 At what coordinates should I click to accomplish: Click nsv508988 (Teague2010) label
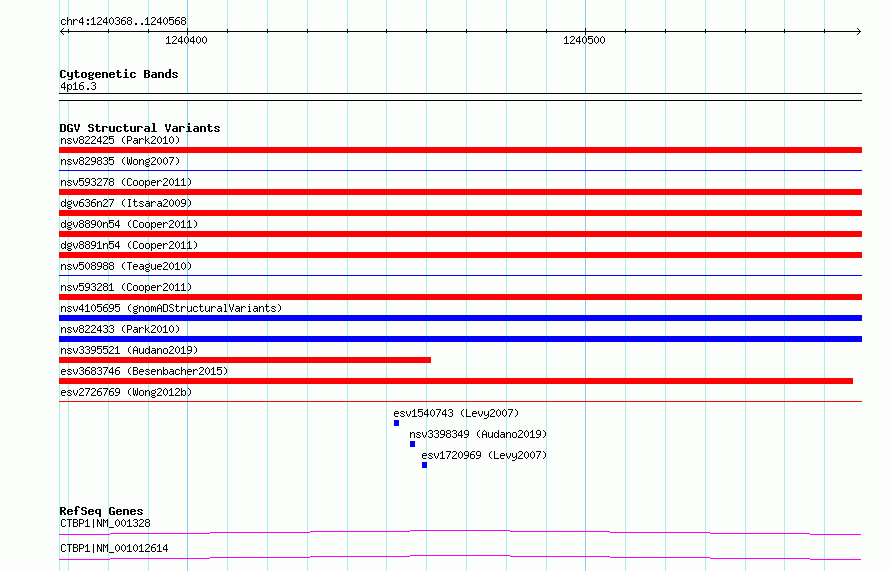[x=126, y=266]
